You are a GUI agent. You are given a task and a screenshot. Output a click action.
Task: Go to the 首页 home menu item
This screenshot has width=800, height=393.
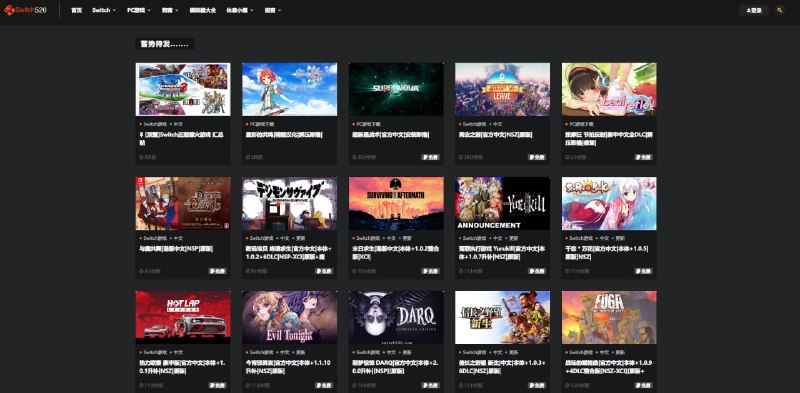(x=77, y=10)
